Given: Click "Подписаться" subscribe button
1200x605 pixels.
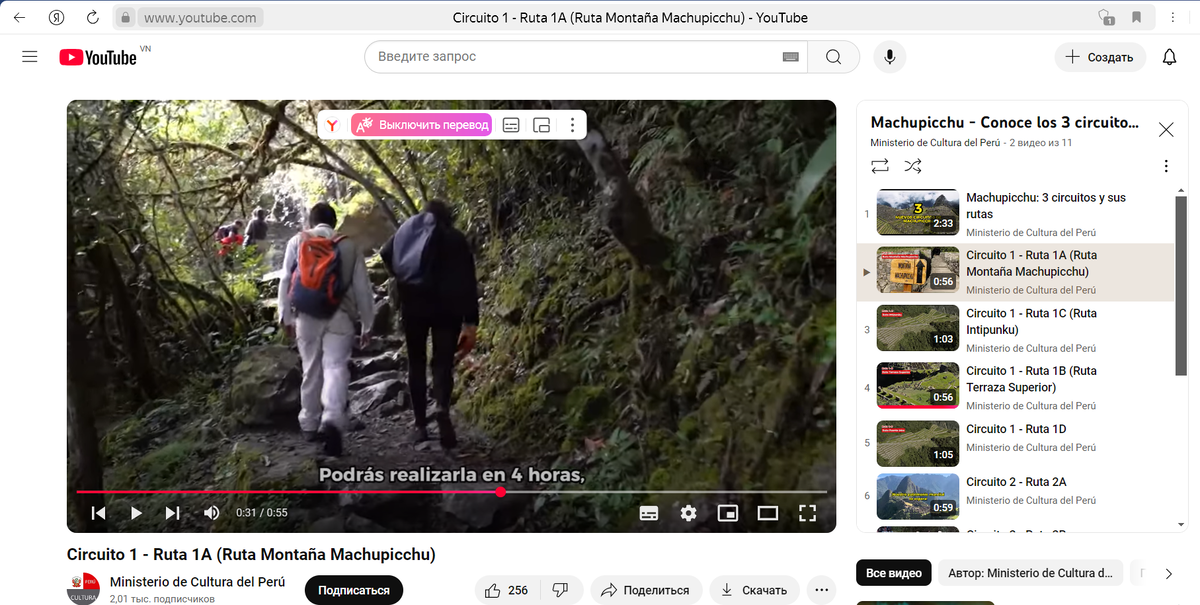Looking at the screenshot, I should point(354,590).
